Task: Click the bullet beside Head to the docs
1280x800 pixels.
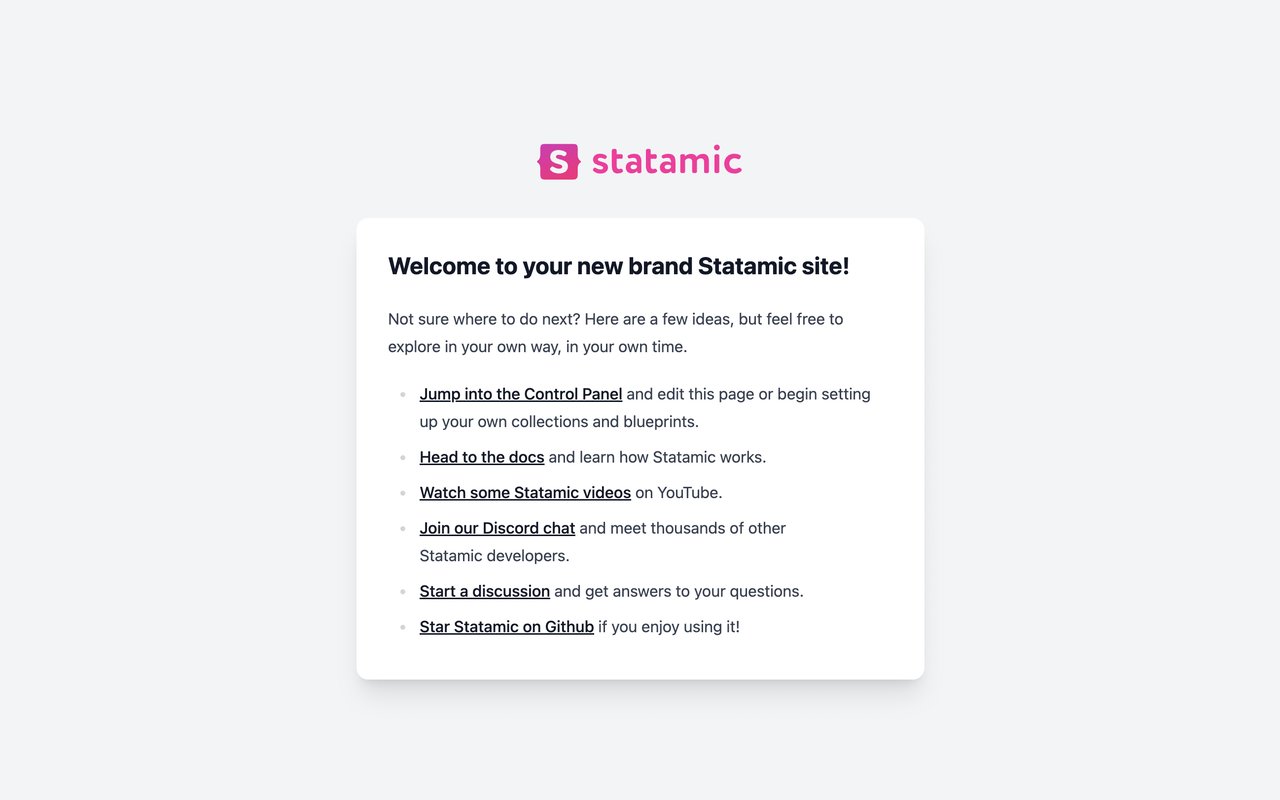Action: coord(403,458)
